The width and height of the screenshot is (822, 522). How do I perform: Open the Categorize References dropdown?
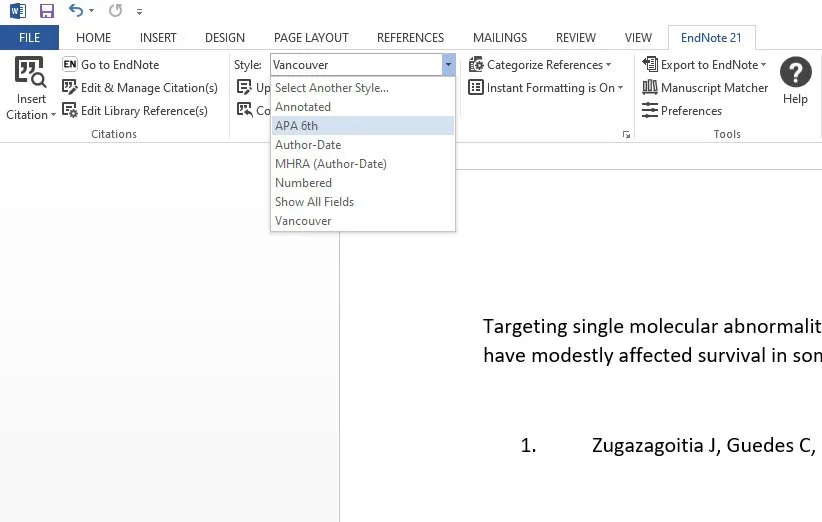click(540, 65)
